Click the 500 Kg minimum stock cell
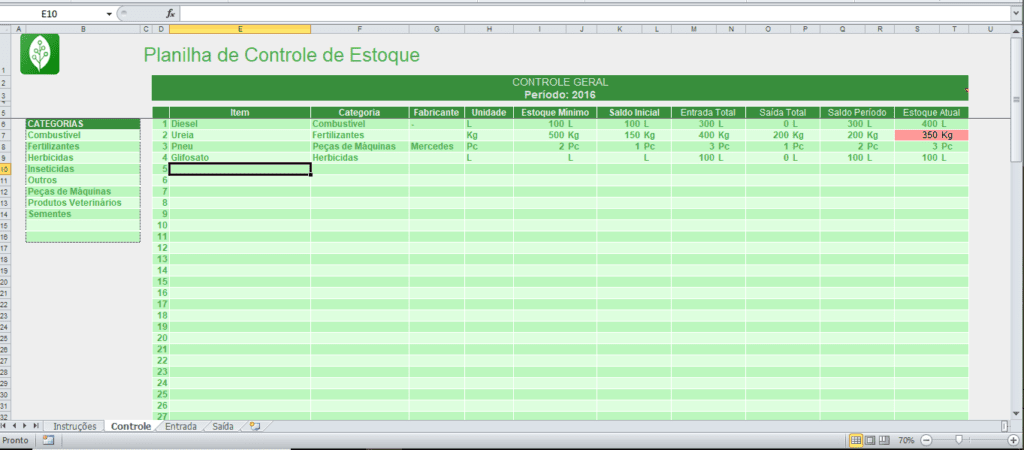This screenshot has height=450, width=1024. point(554,135)
